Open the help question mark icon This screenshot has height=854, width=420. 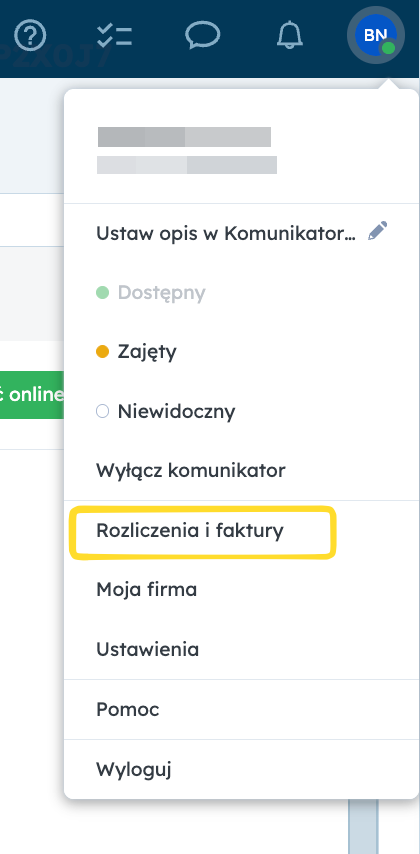coord(30,35)
